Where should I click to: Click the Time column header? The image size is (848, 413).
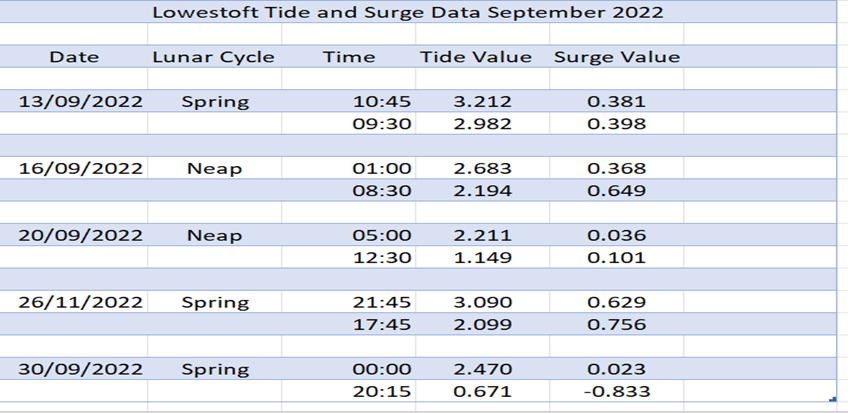tap(349, 57)
